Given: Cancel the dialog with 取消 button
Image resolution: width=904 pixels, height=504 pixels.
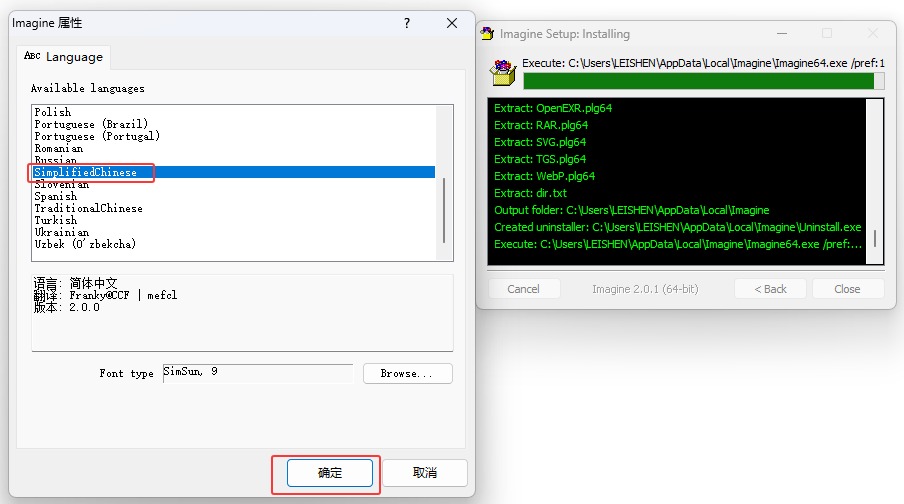Looking at the screenshot, I should [x=425, y=473].
